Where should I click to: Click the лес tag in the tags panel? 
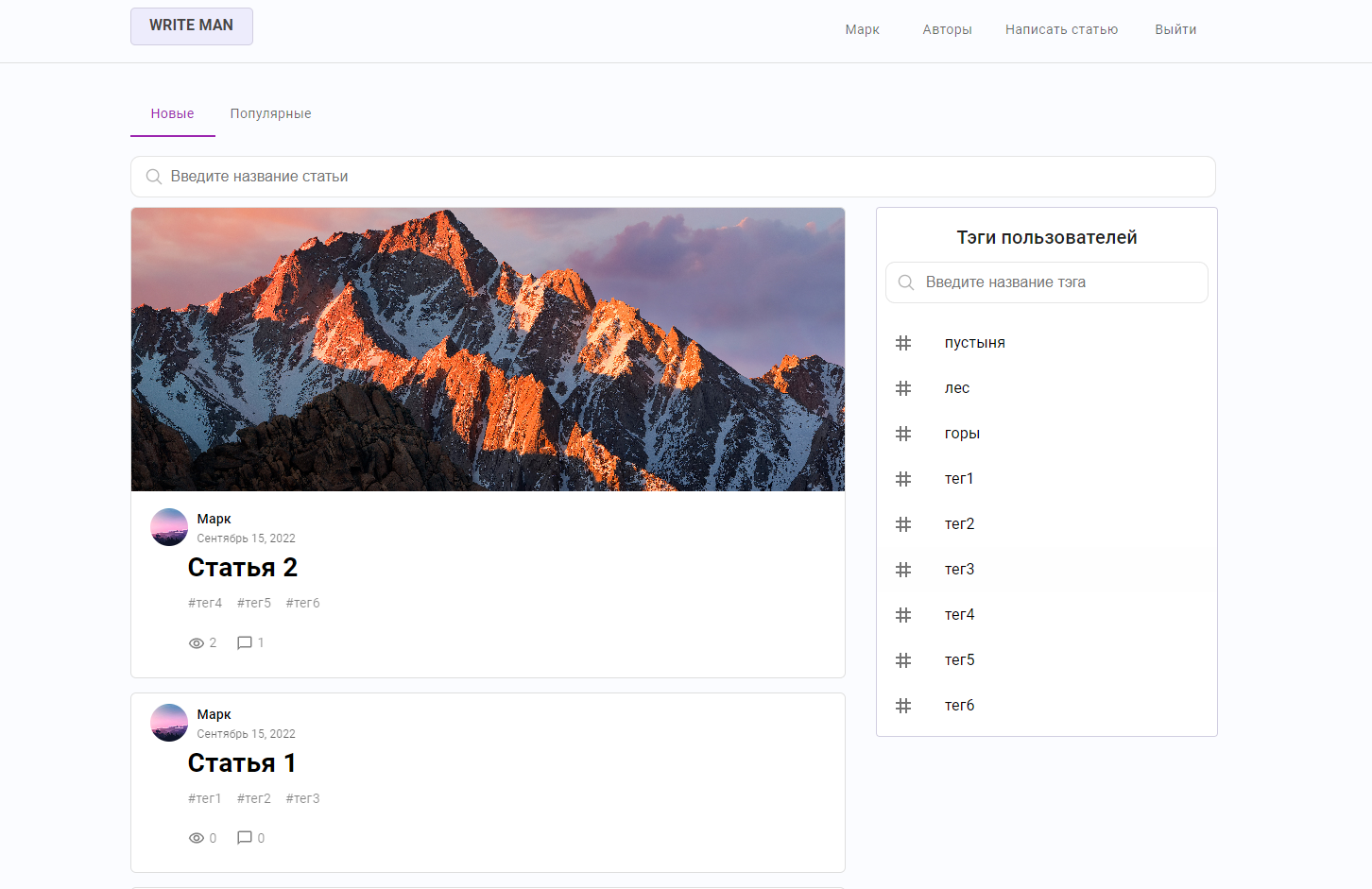pyautogui.click(x=956, y=387)
